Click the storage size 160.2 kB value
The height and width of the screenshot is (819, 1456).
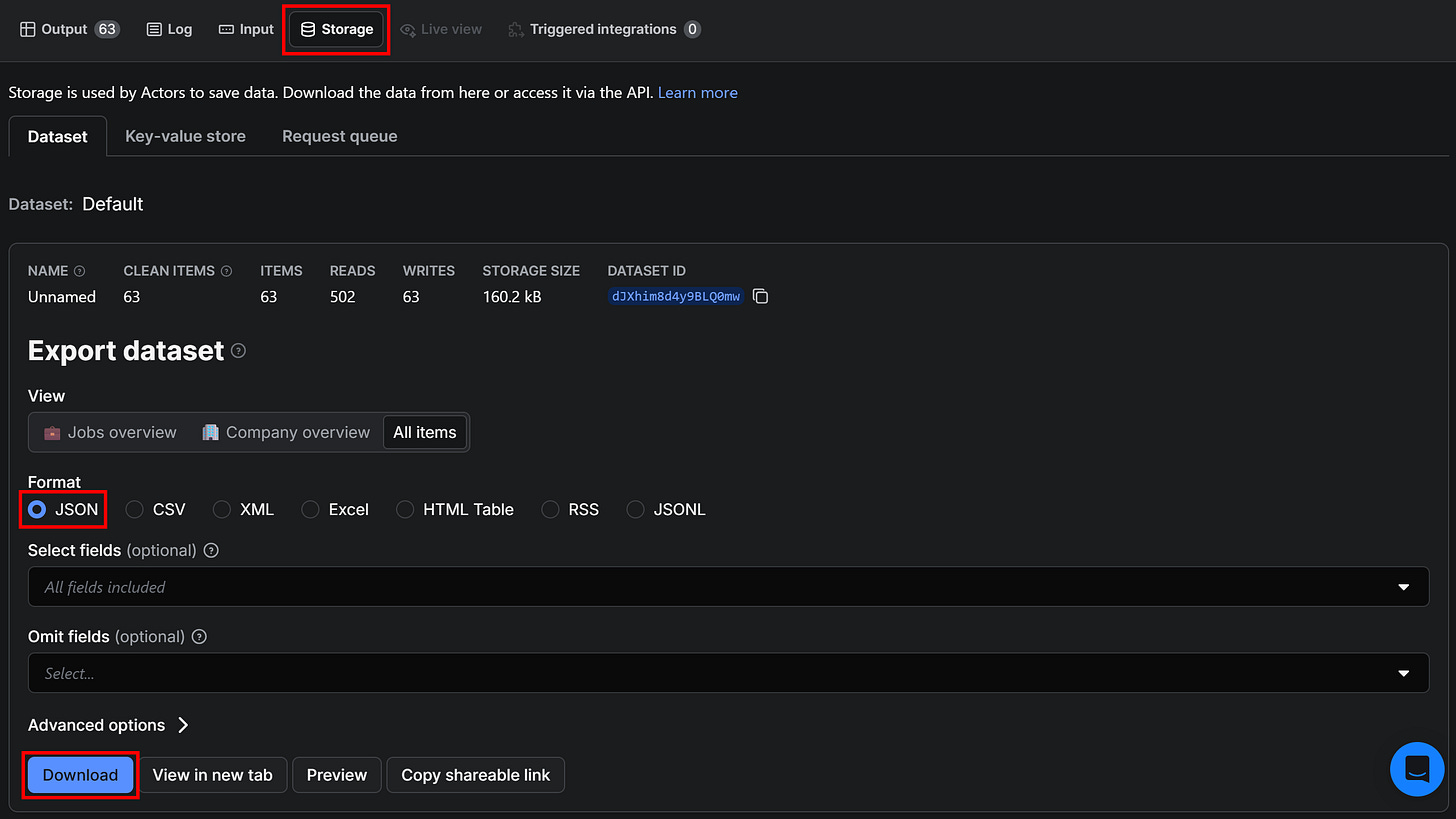(512, 297)
